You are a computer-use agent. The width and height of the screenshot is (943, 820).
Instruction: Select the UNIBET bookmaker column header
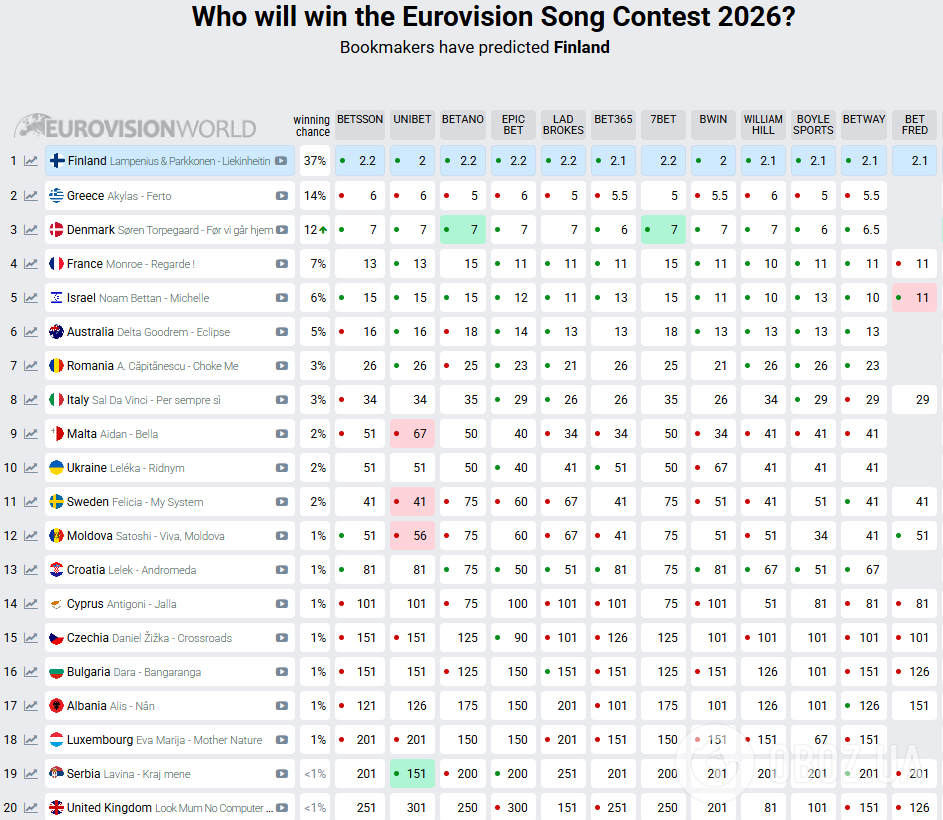(x=412, y=125)
